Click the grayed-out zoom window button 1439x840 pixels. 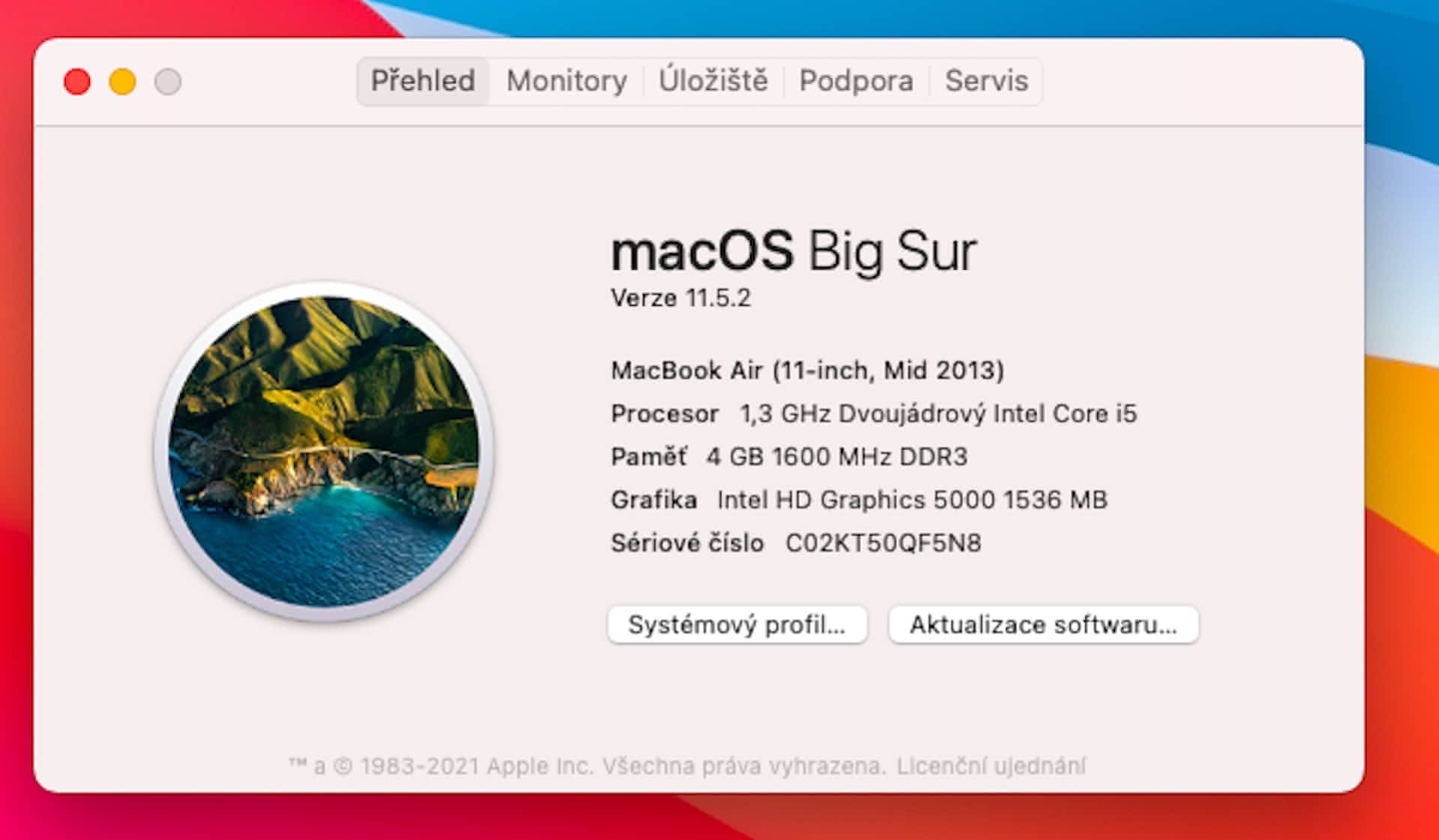click(x=168, y=82)
